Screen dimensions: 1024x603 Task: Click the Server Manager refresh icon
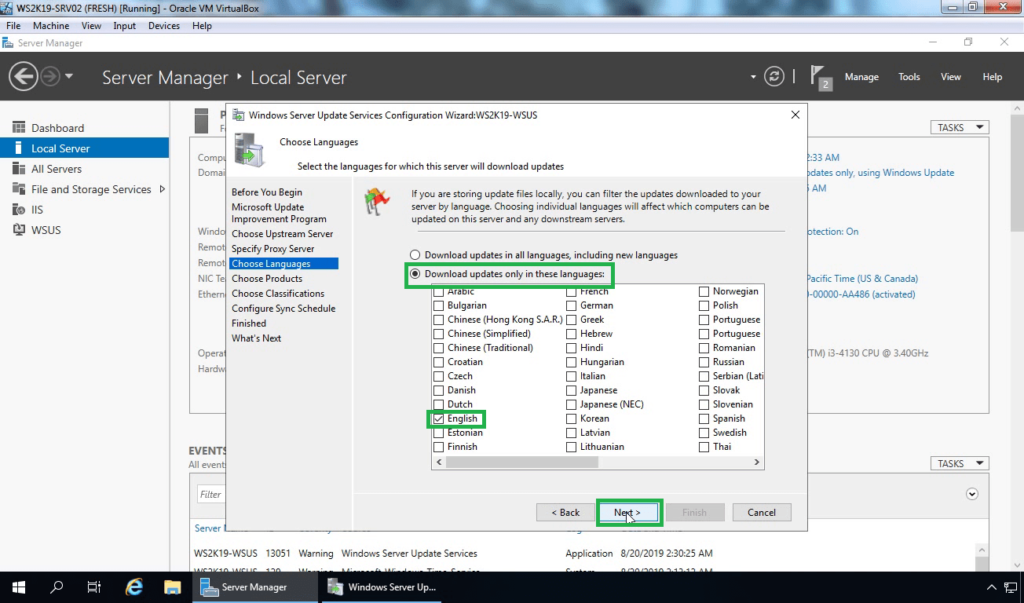coord(774,76)
